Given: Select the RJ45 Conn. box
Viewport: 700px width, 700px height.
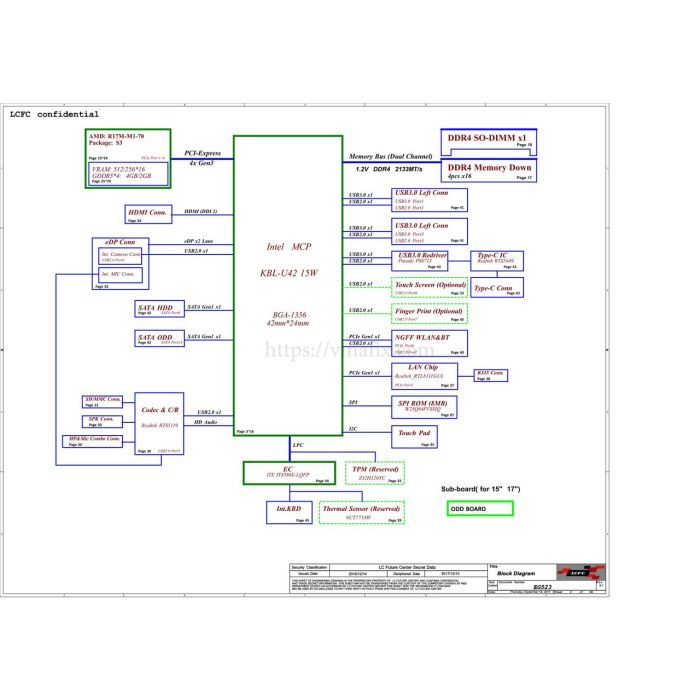Looking at the screenshot, I should click(x=491, y=375).
